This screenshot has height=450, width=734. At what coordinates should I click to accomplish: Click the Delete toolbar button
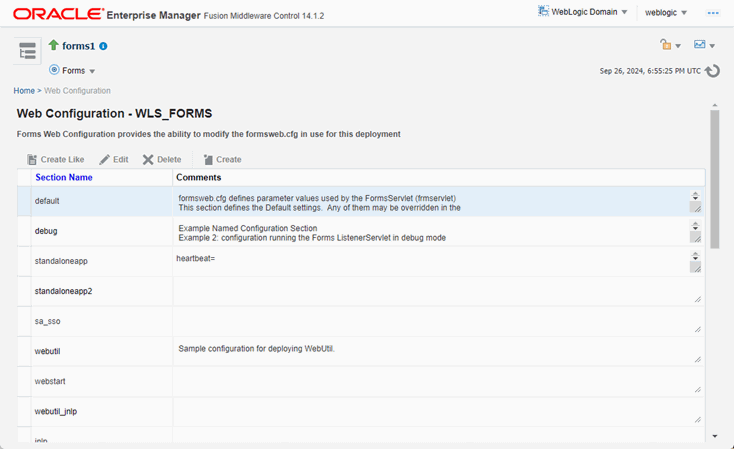[162, 160]
